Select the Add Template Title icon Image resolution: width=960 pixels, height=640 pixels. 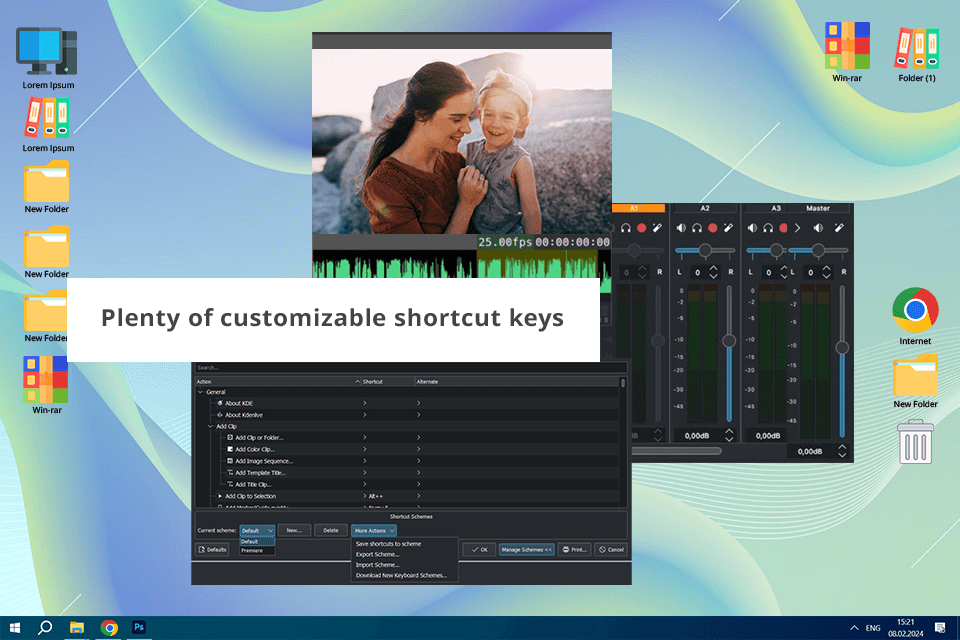click(230, 472)
